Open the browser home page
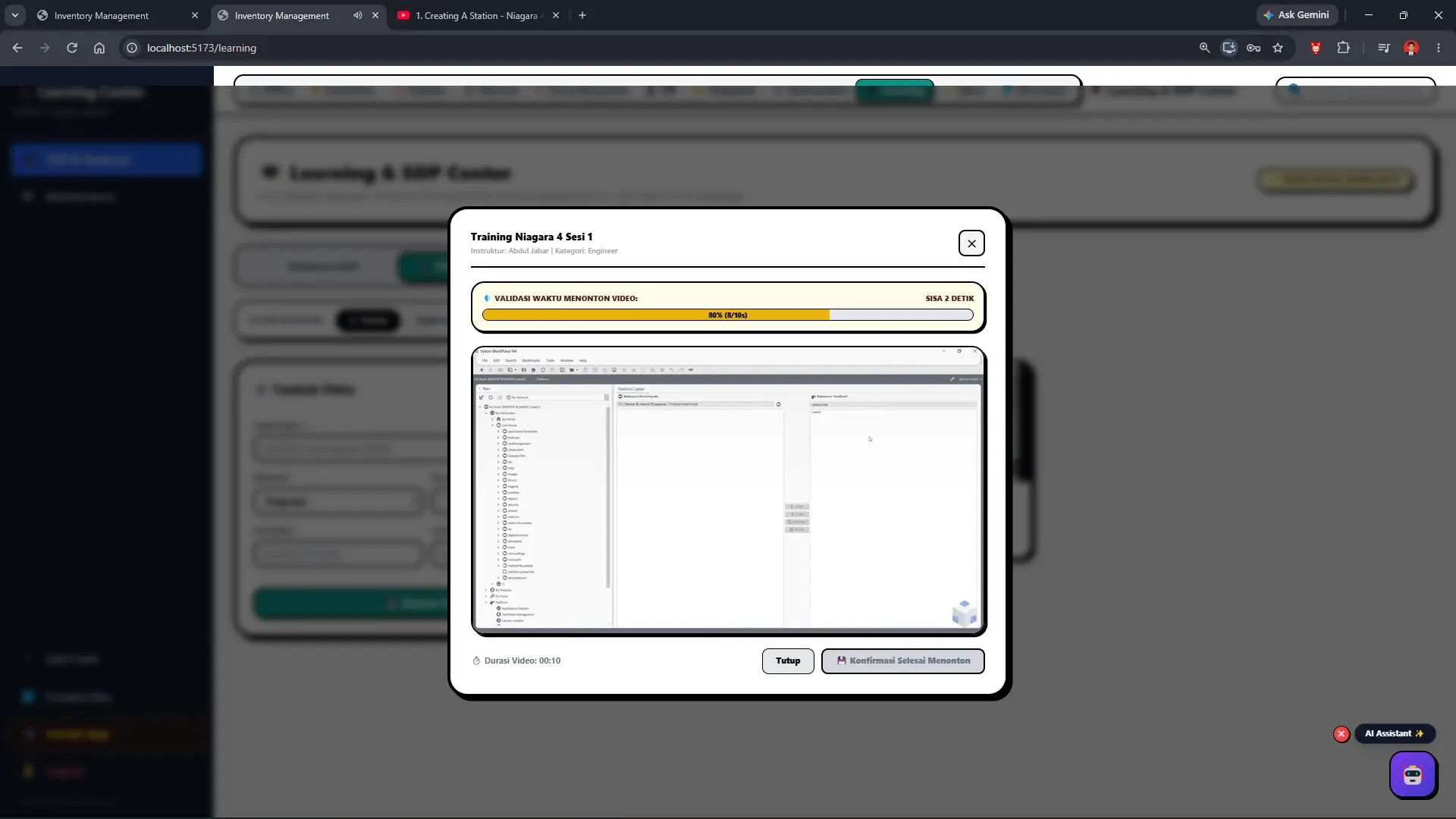This screenshot has width=1456, height=819. (99, 48)
